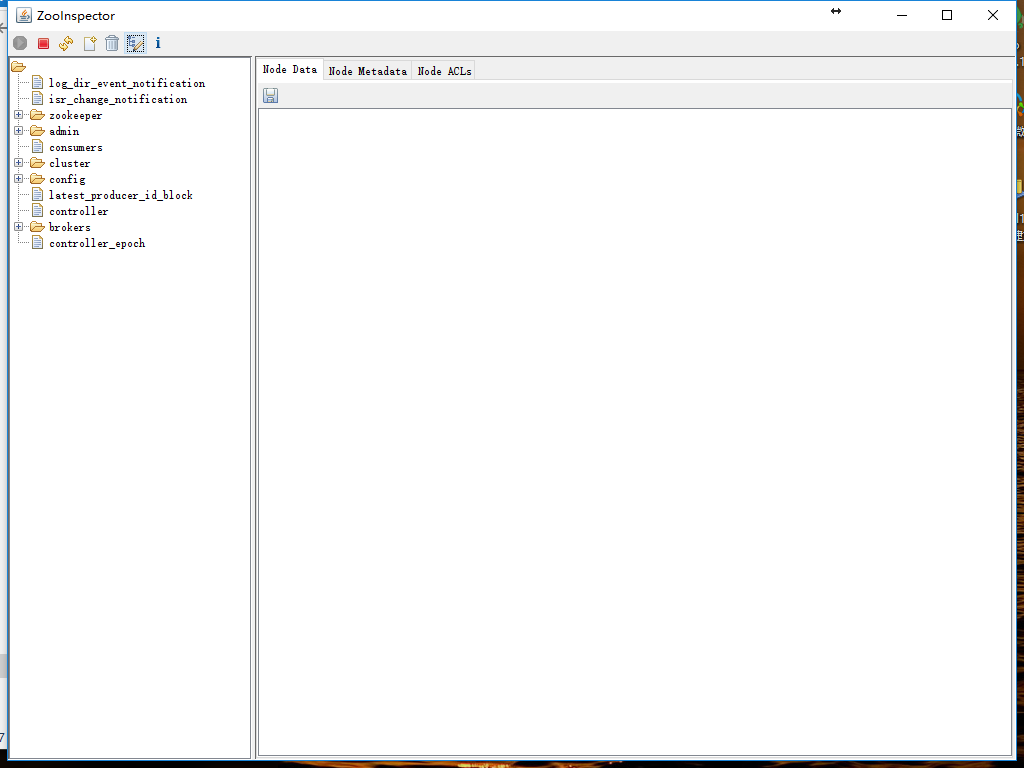Select the latest_producer_id_block node
This screenshot has height=768, width=1024.
tap(120, 195)
